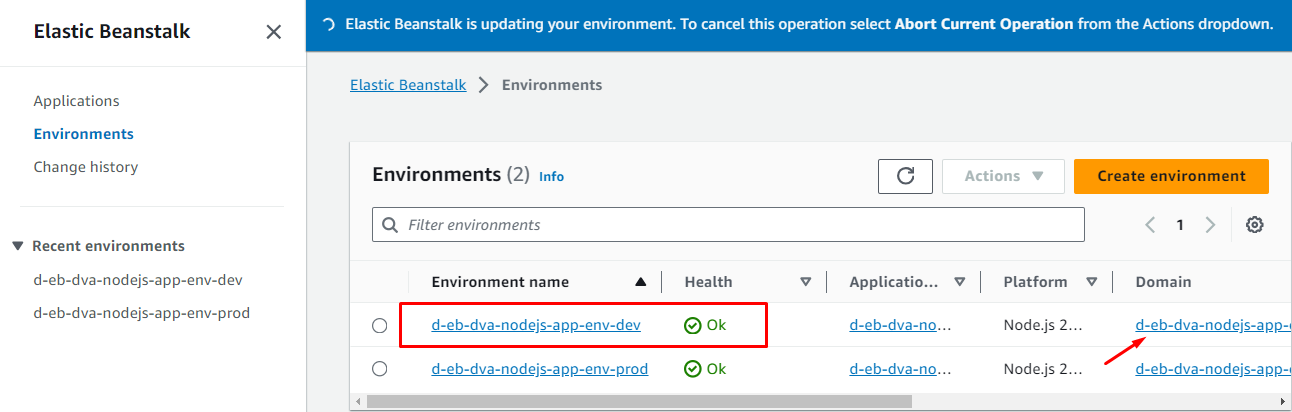The height and width of the screenshot is (412, 1292).
Task: Click the horizontal scrollbar under the table
Action: pyautogui.click(x=640, y=401)
